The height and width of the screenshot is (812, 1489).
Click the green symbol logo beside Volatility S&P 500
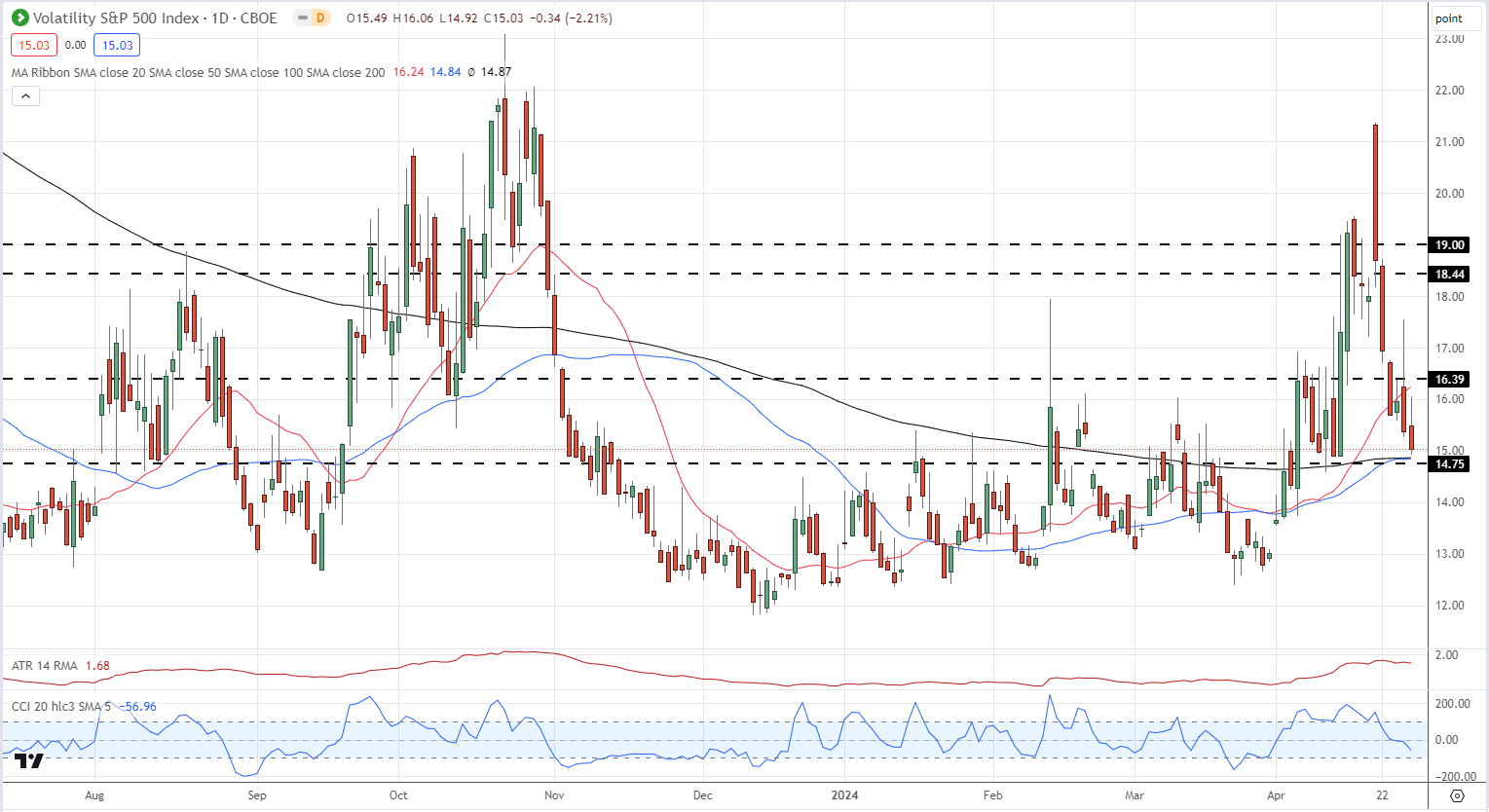click(19, 18)
